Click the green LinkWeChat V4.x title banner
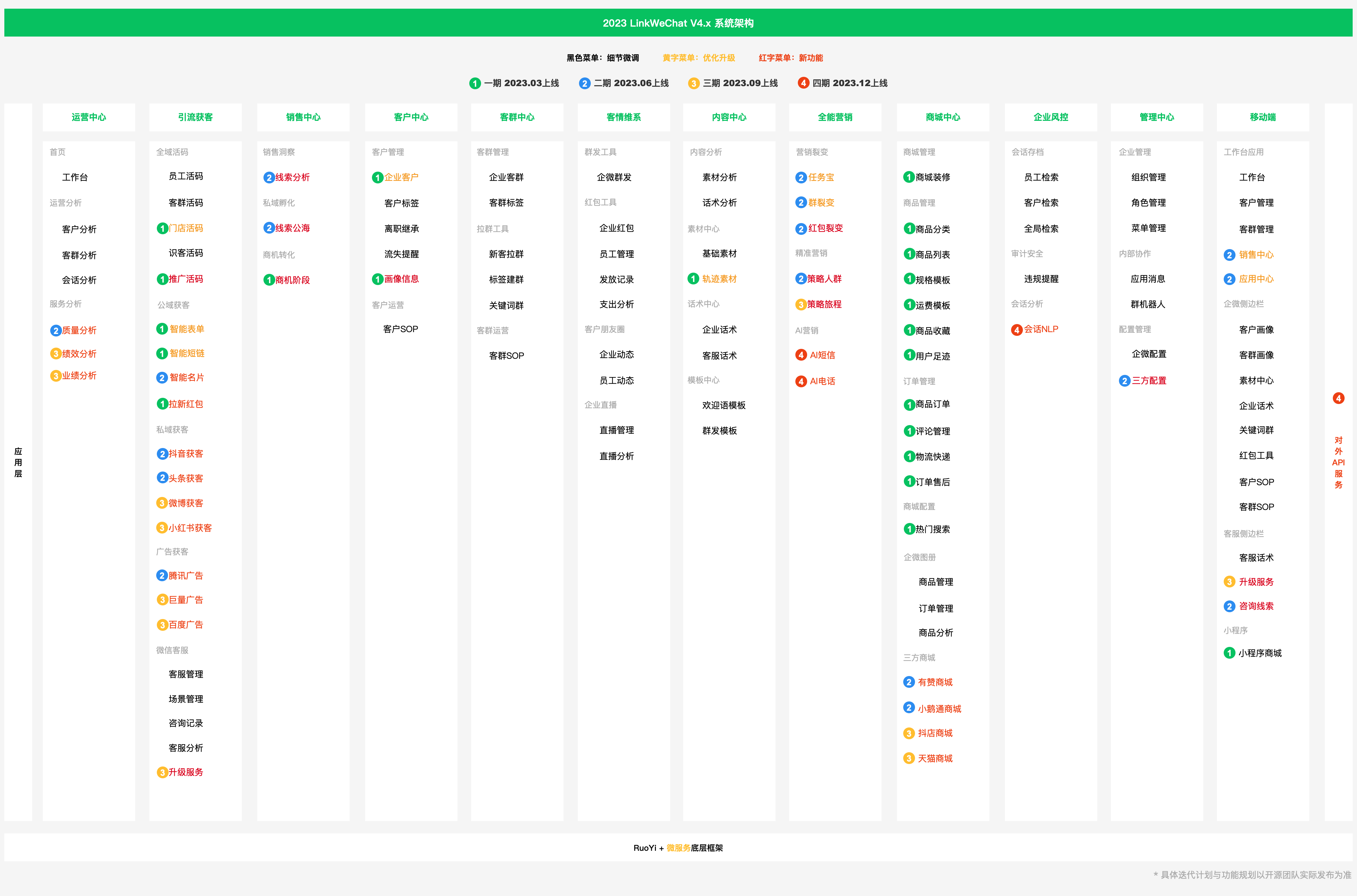The image size is (1357, 896). (x=678, y=23)
